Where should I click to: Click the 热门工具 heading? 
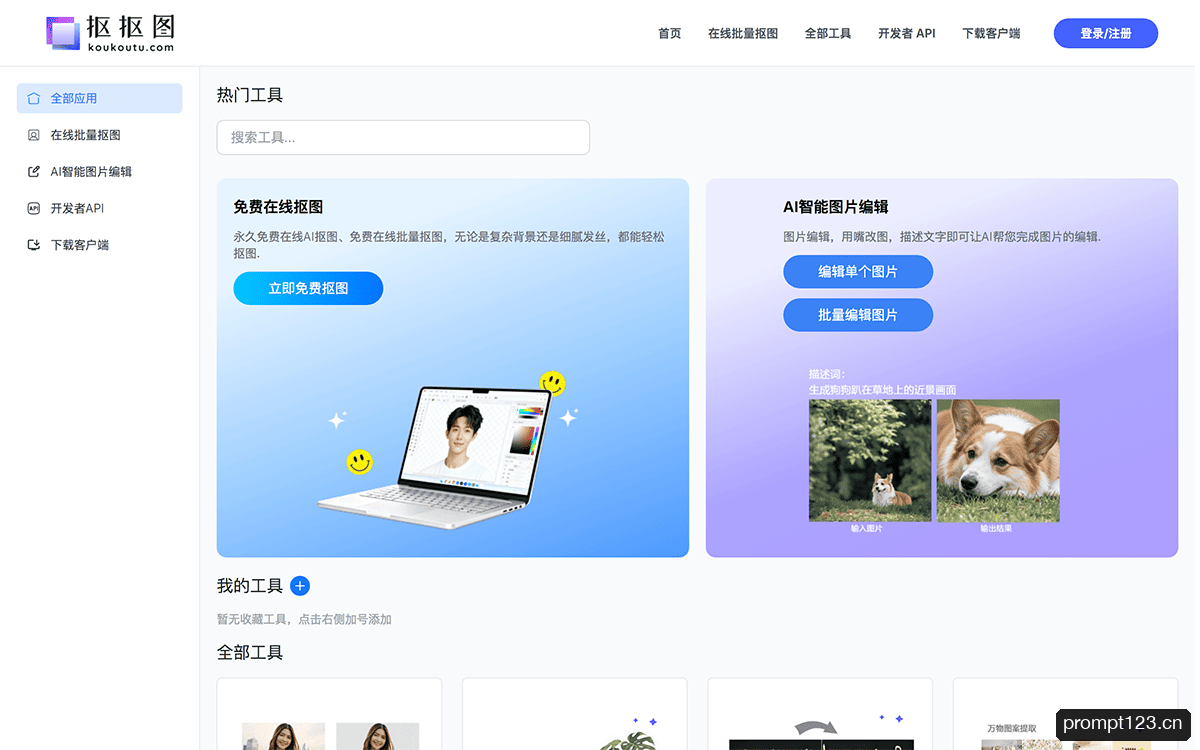250,95
